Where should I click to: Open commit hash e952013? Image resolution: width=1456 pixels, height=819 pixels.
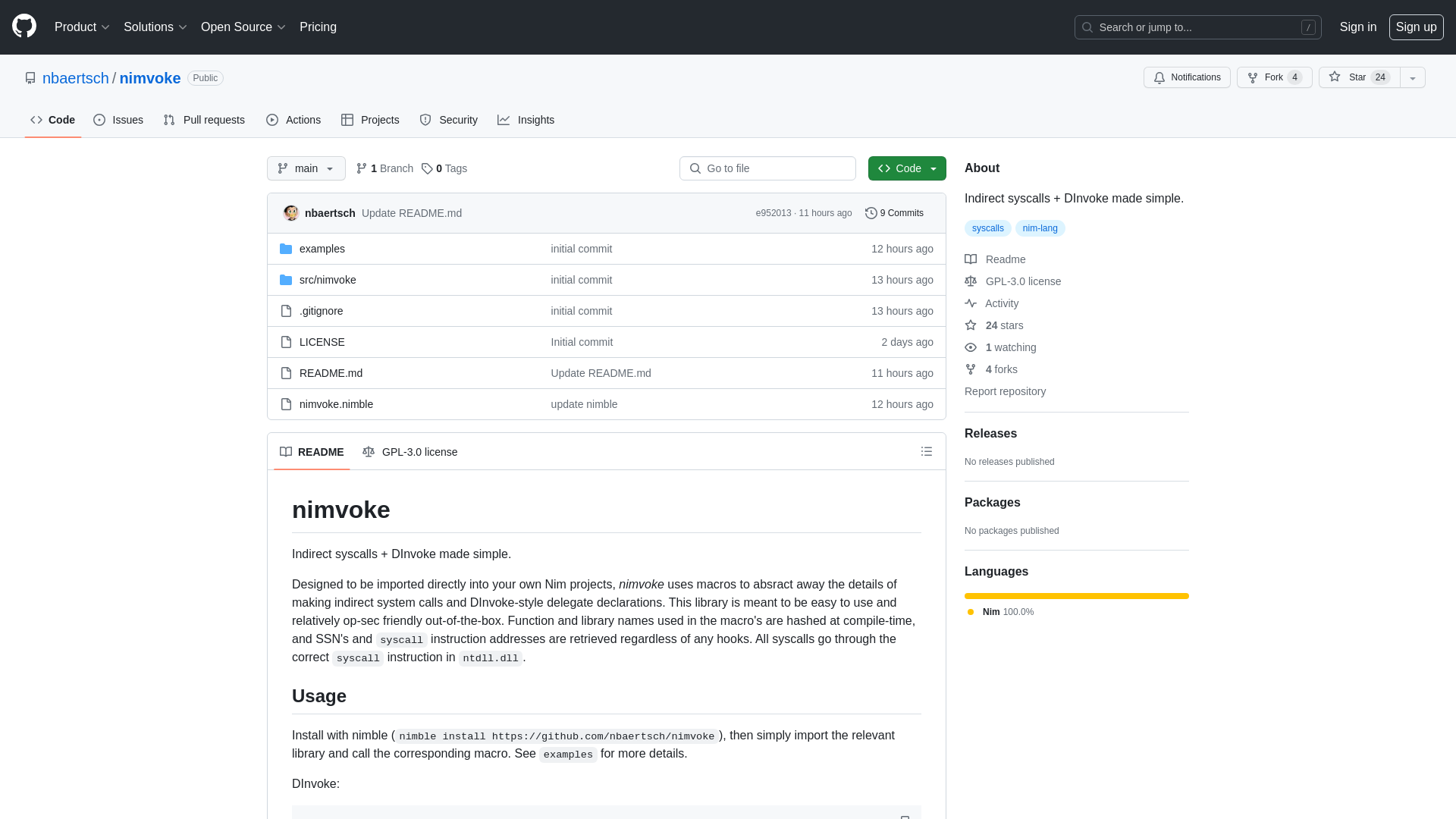tap(773, 213)
